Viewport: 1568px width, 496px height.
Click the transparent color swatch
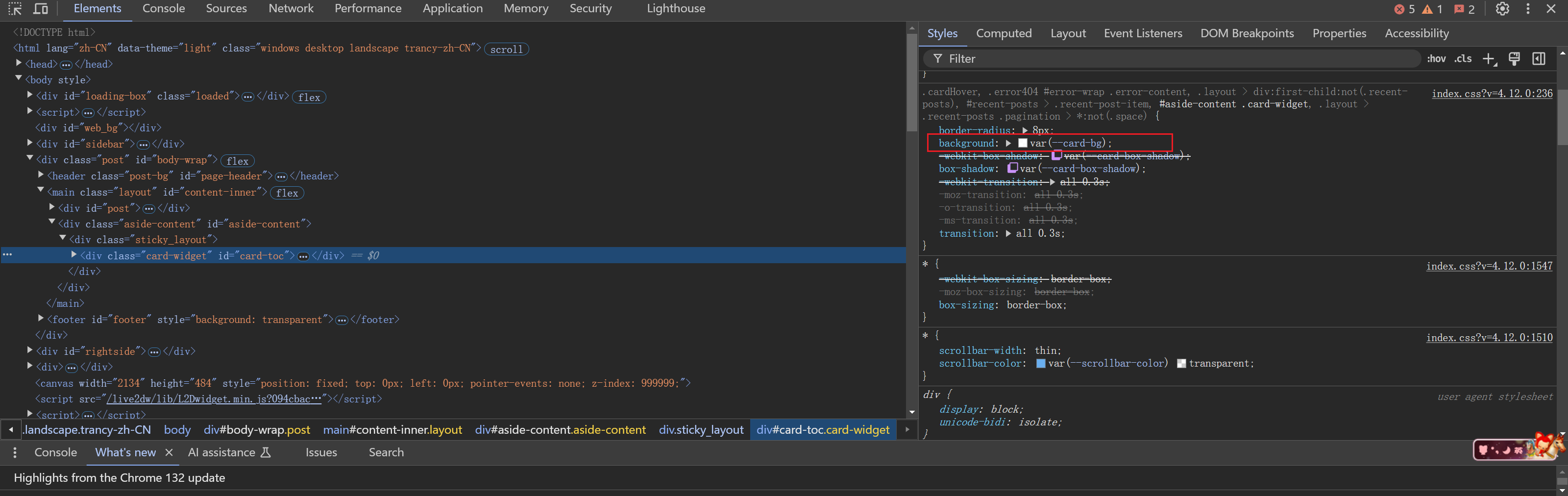click(x=1181, y=363)
